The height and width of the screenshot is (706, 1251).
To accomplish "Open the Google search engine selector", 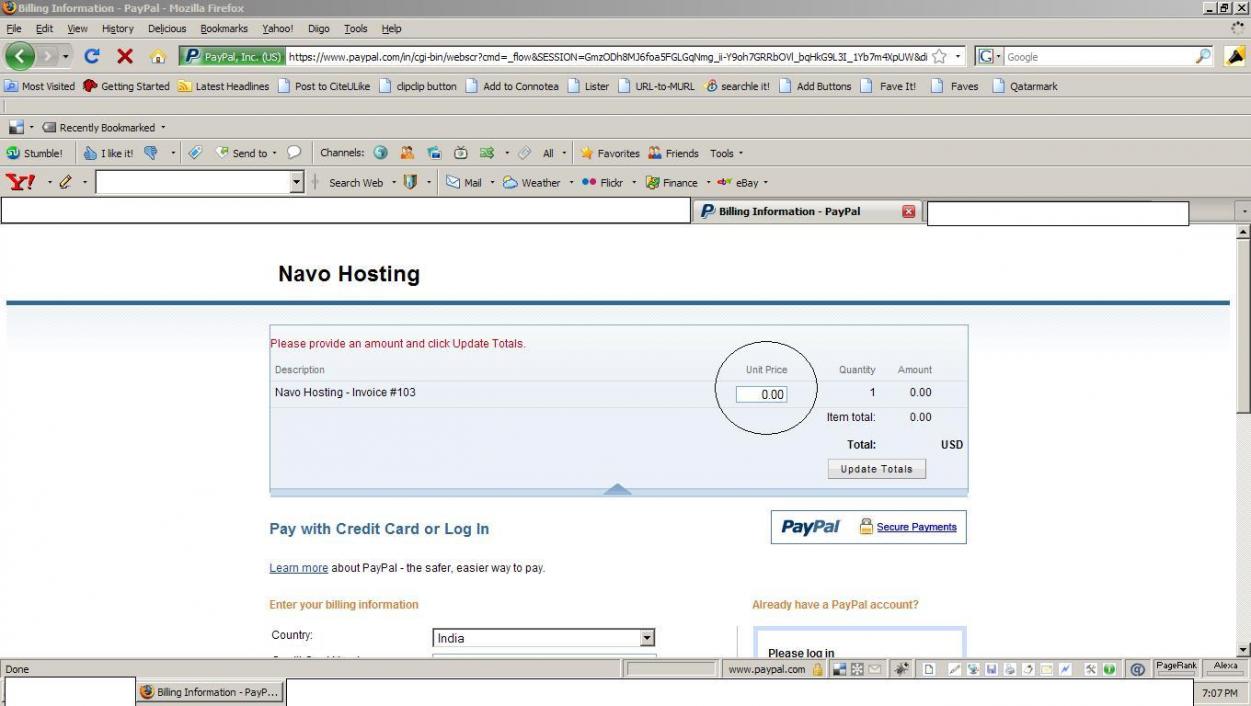I will 989,57.
